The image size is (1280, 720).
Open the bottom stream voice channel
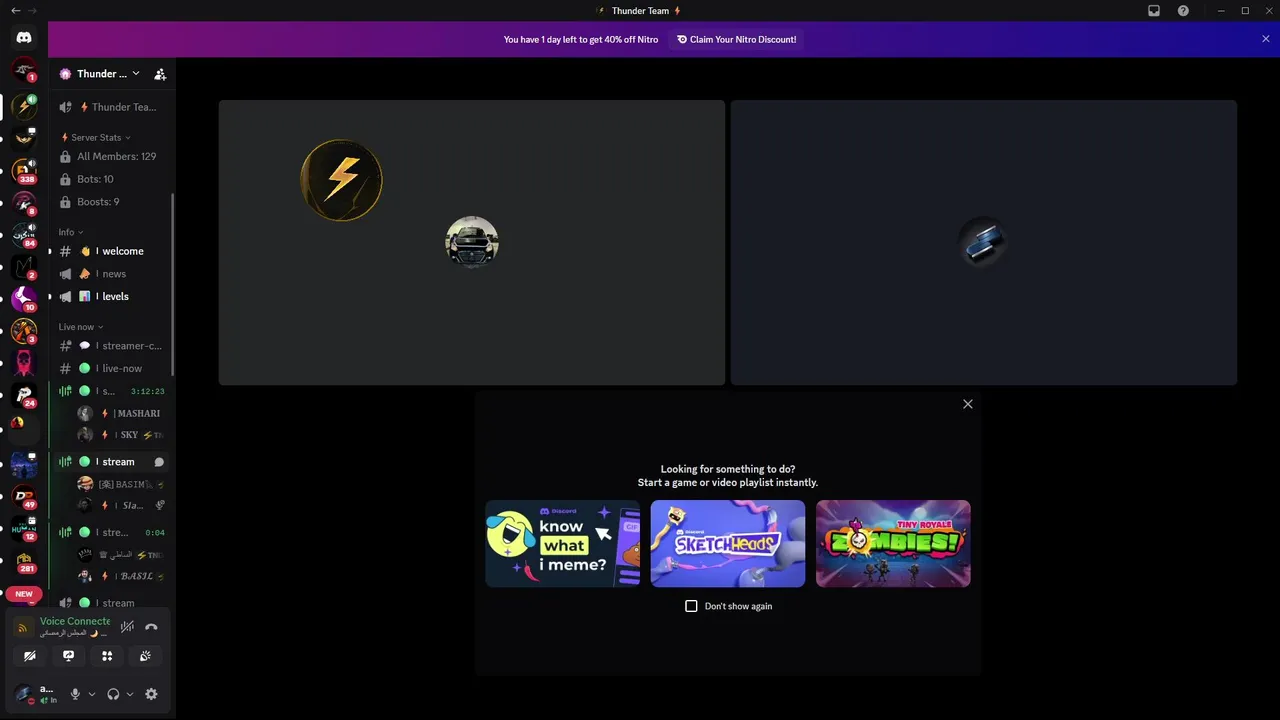[112, 603]
